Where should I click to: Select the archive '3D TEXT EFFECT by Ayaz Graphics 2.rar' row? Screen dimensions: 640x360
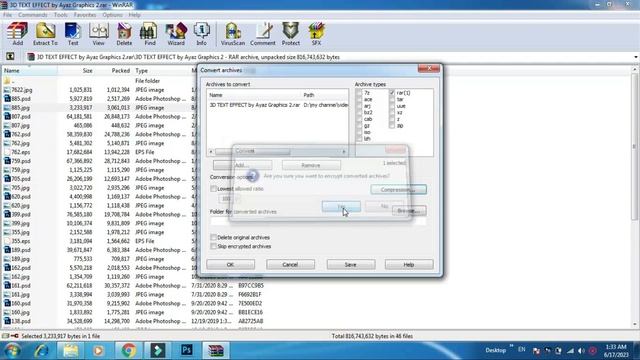278,105
